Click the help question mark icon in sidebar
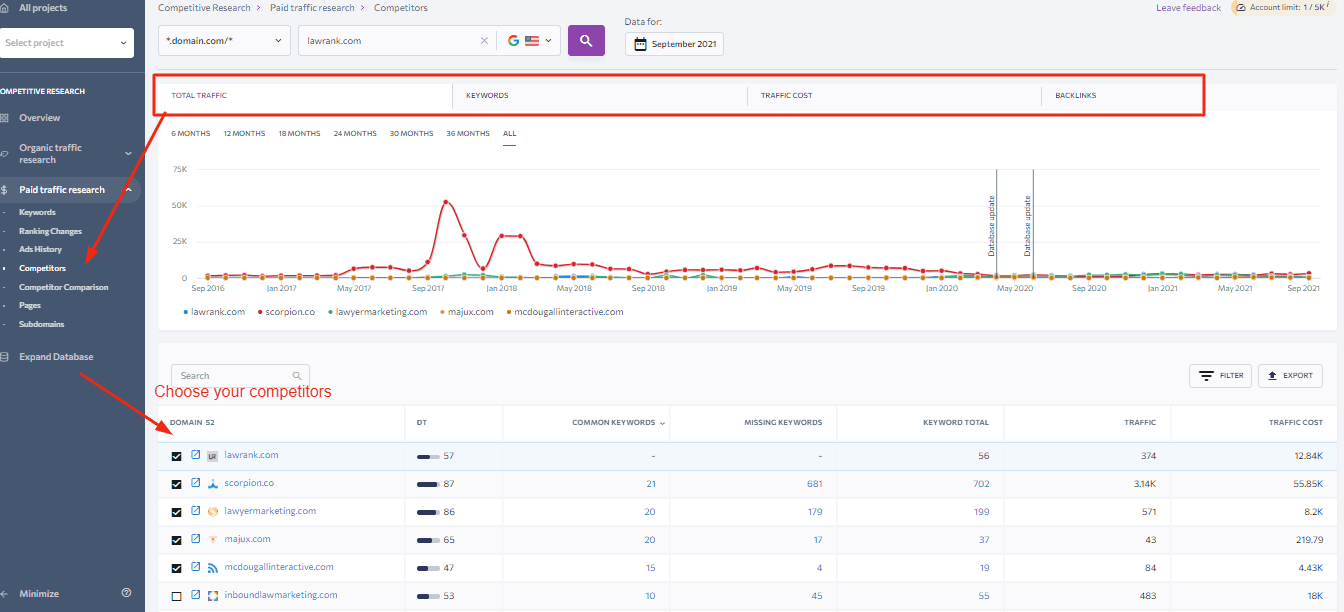Viewport: 1344px width, 612px height. click(126, 593)
